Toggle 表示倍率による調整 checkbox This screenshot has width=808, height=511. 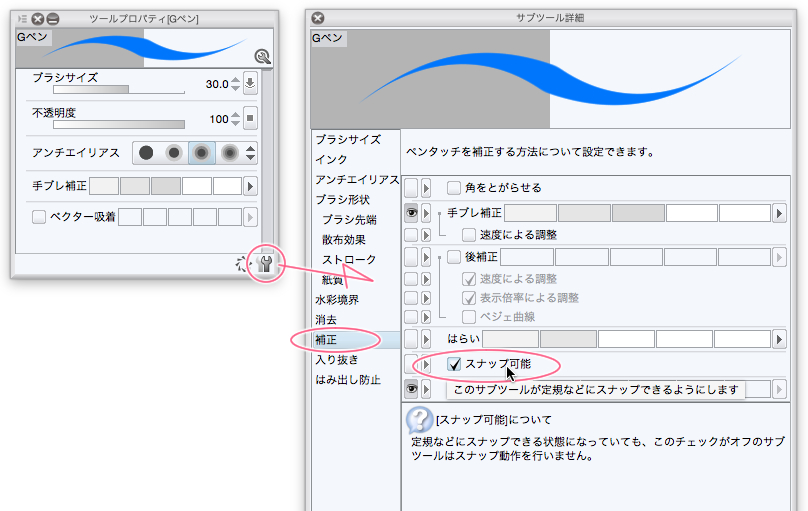tap(468, 298)
